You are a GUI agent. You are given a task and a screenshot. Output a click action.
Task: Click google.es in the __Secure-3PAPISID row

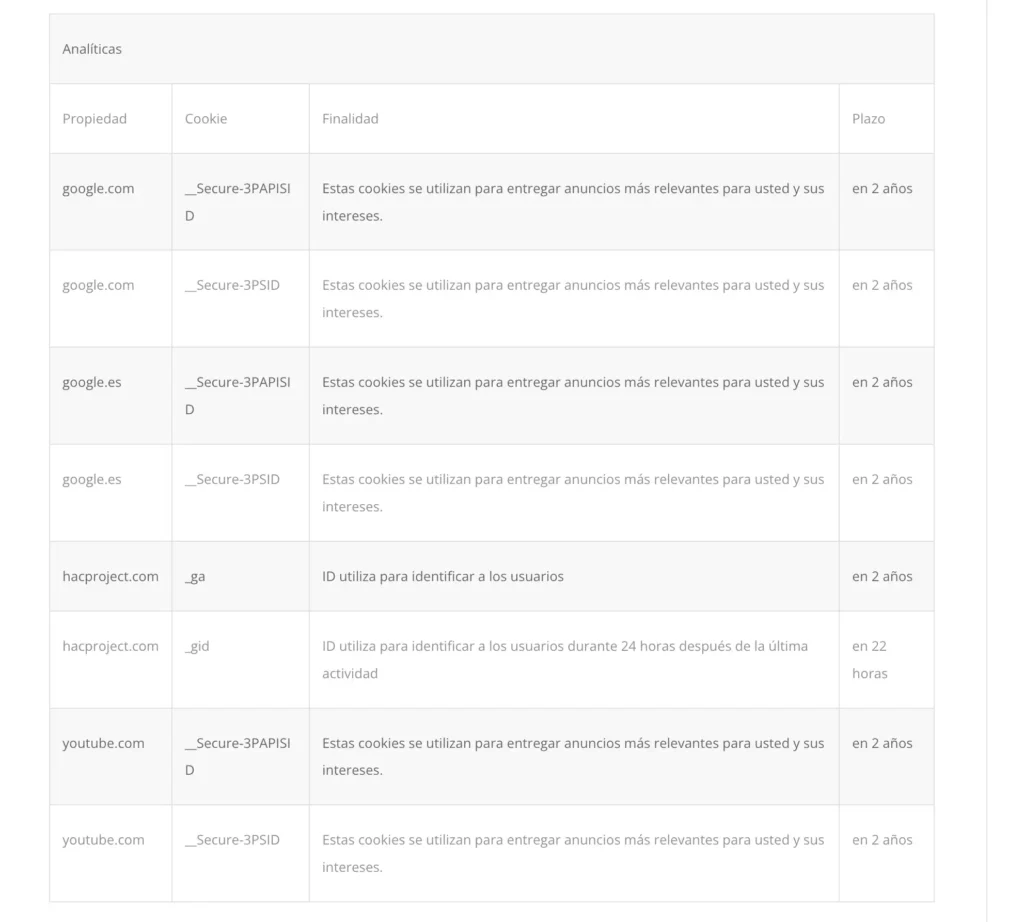[x=92, y=383]
